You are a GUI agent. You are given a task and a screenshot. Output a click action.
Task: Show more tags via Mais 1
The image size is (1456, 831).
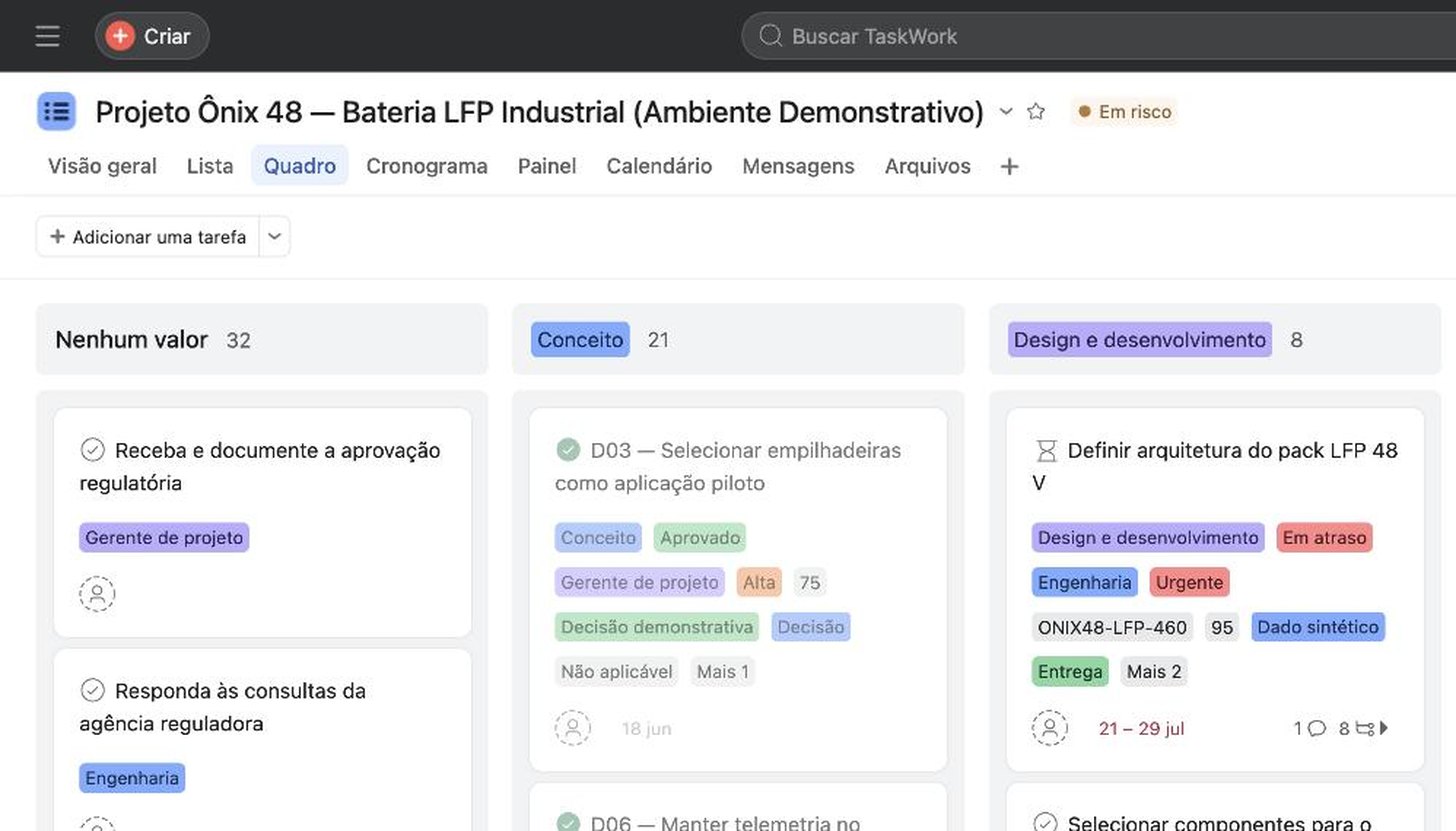(723, 672)
